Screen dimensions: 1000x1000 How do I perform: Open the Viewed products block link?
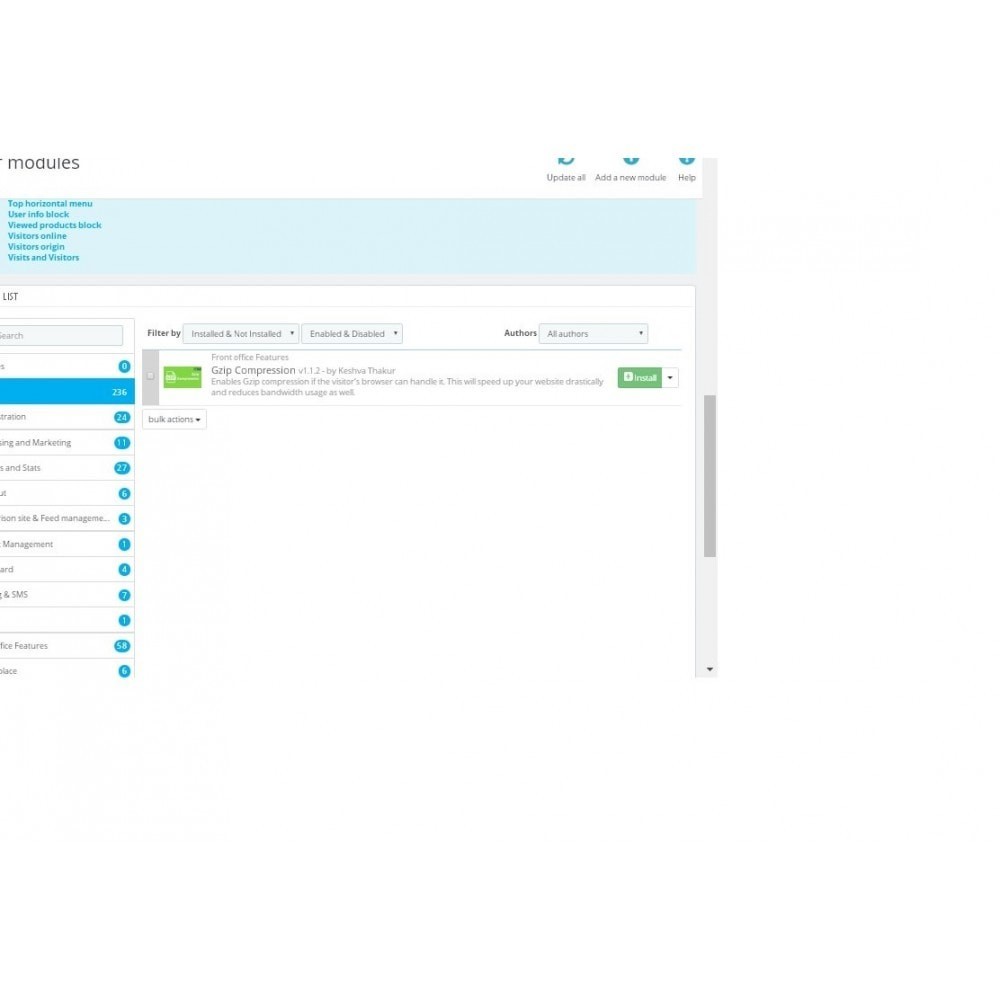[x=54, y=225]
